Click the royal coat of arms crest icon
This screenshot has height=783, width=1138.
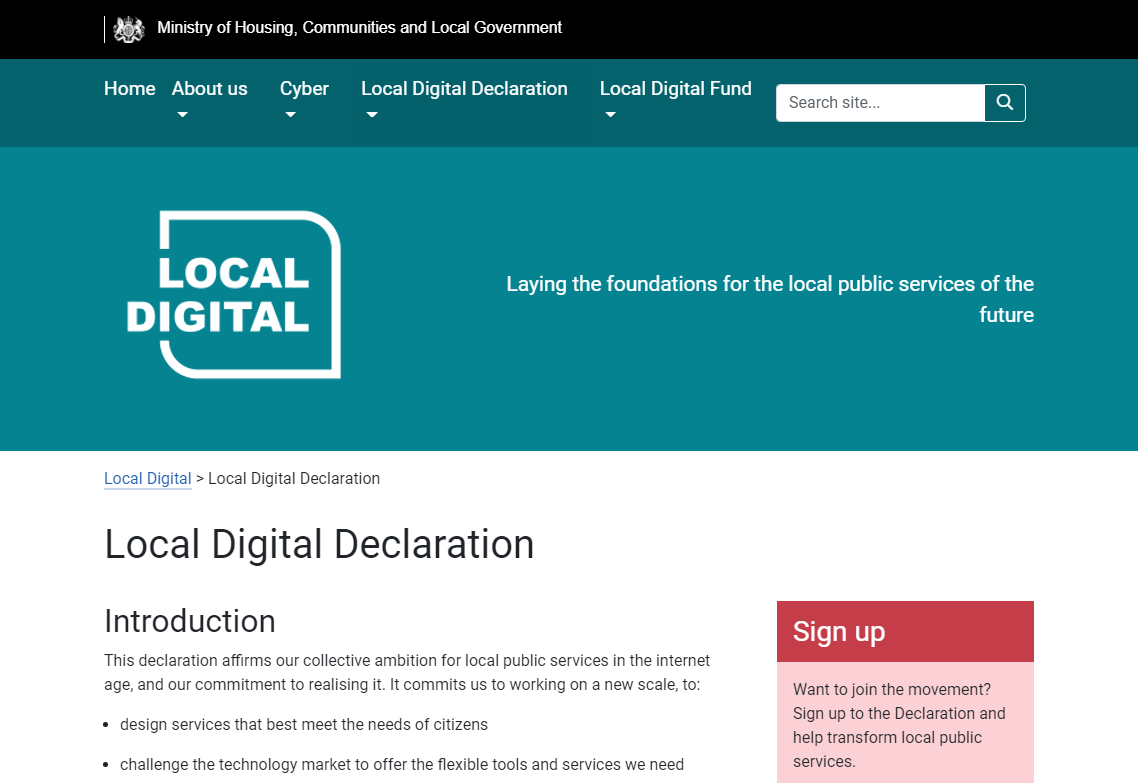coord(129,29)
